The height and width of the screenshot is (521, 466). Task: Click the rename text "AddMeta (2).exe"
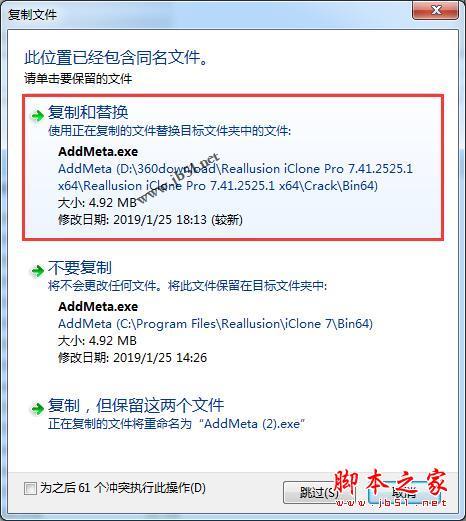(x=252, y=424)
